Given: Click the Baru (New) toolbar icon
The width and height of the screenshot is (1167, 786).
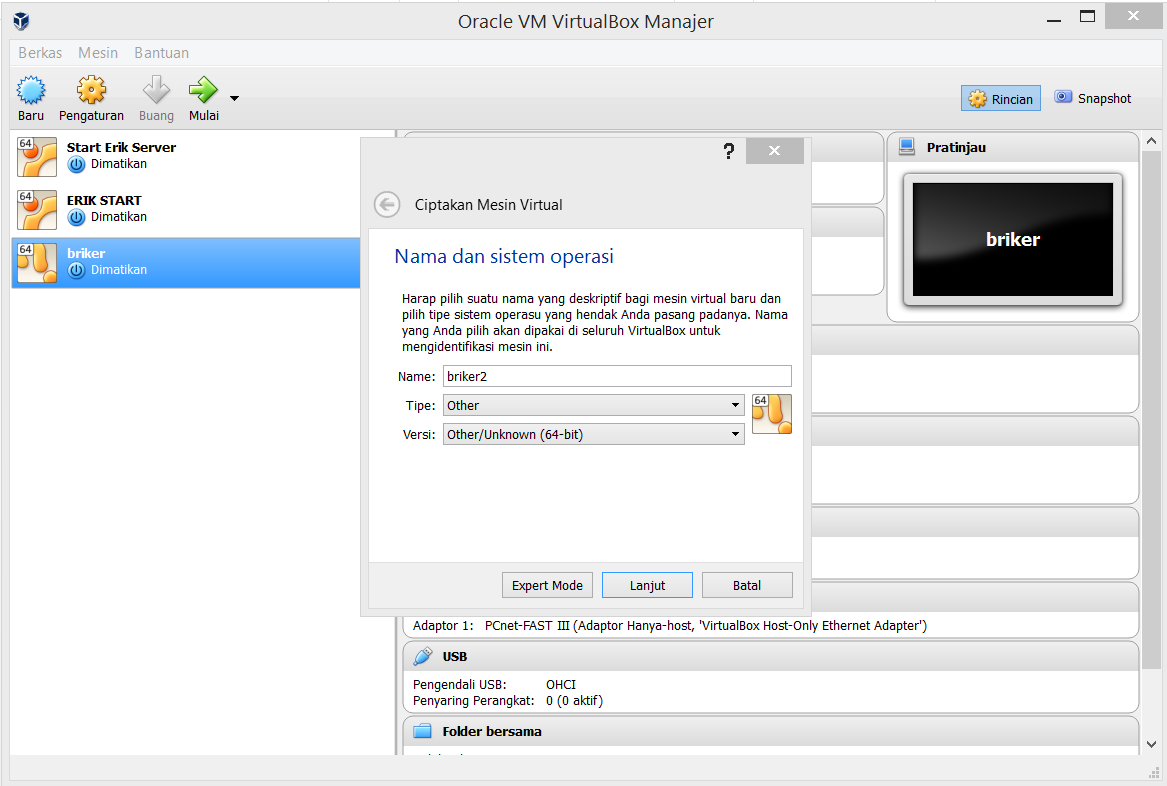Looking at the screenshot, I should [31, 90].
